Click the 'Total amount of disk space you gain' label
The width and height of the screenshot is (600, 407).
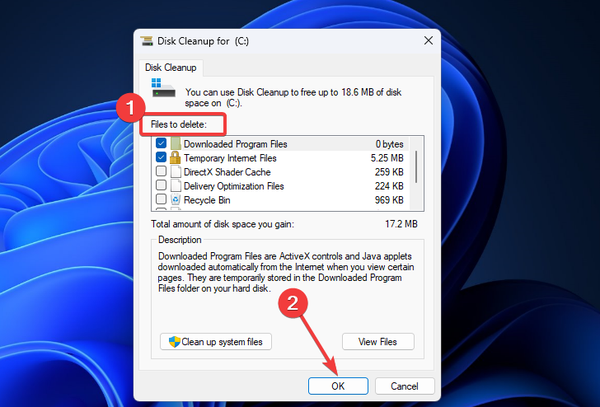pos(222,224)
